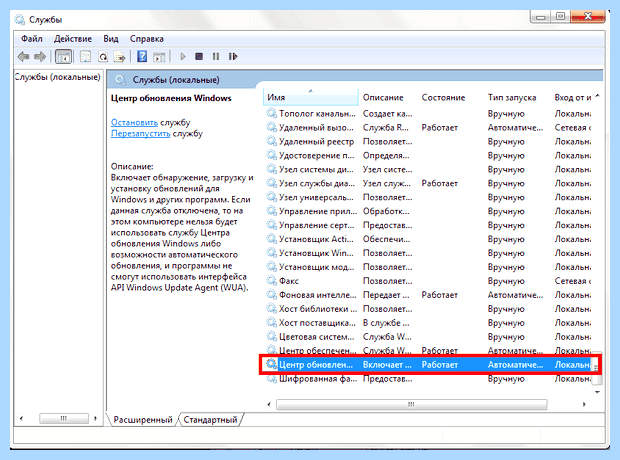Stop service with the stop icon
This screenshot has width=620, height=460.
click(x=199, y=57)
